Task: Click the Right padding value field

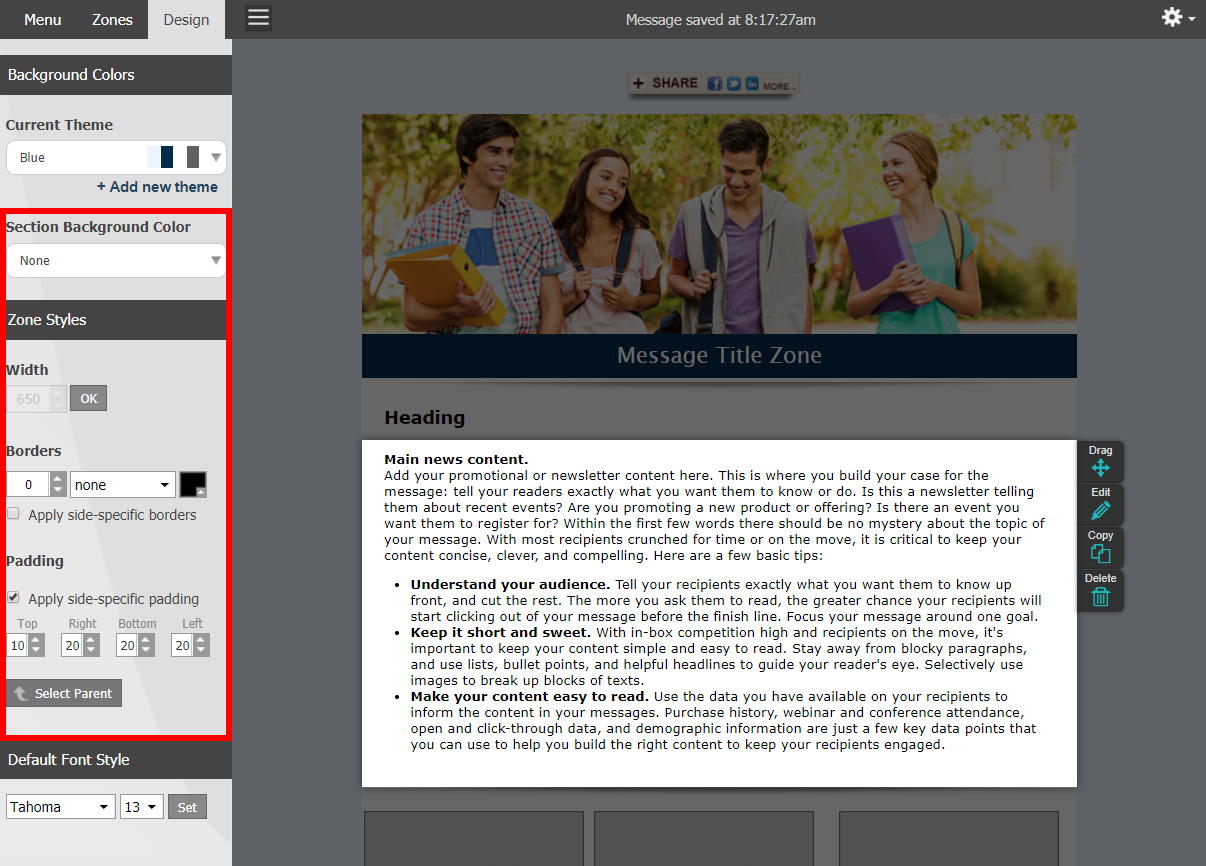Action: [x=72, y=646]
